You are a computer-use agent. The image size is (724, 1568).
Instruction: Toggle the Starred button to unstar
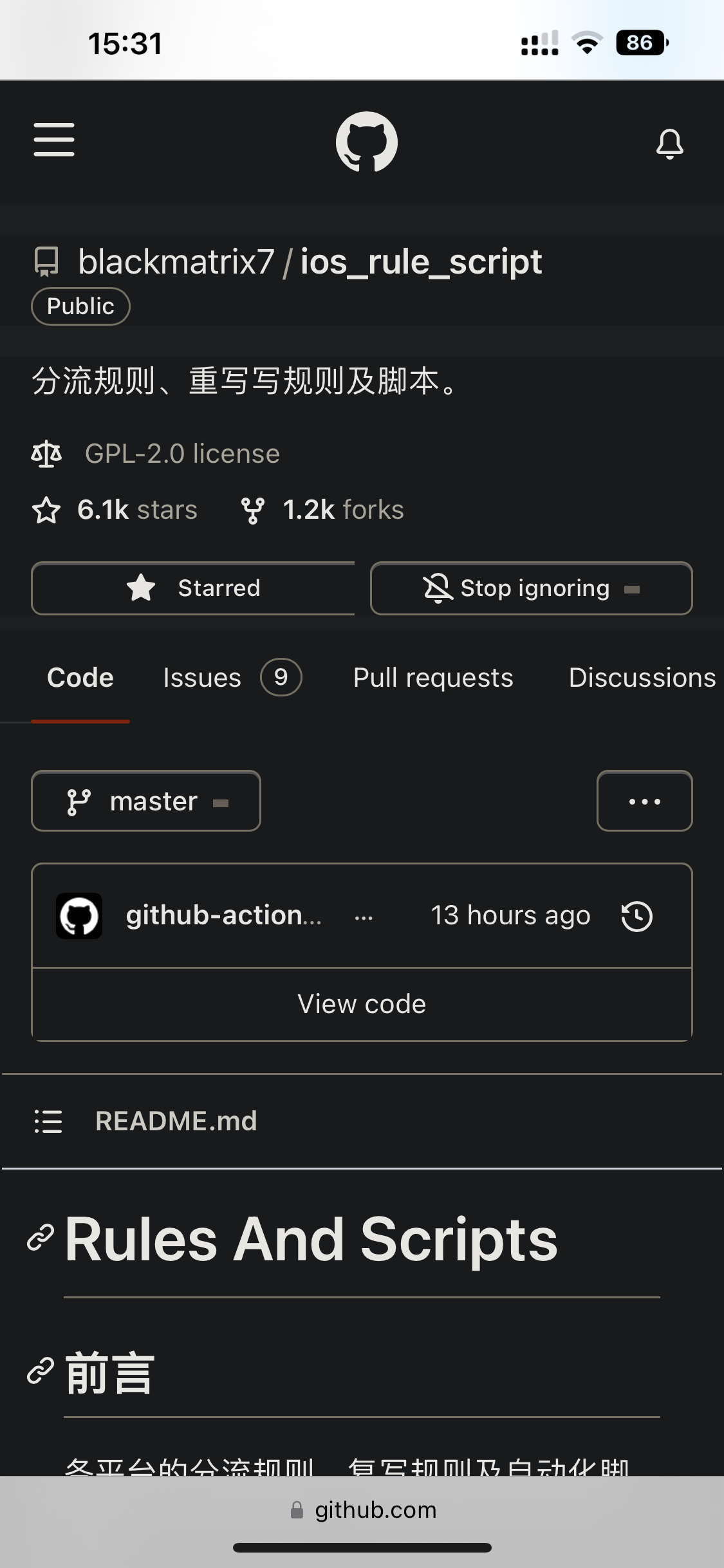coord(193,588)
